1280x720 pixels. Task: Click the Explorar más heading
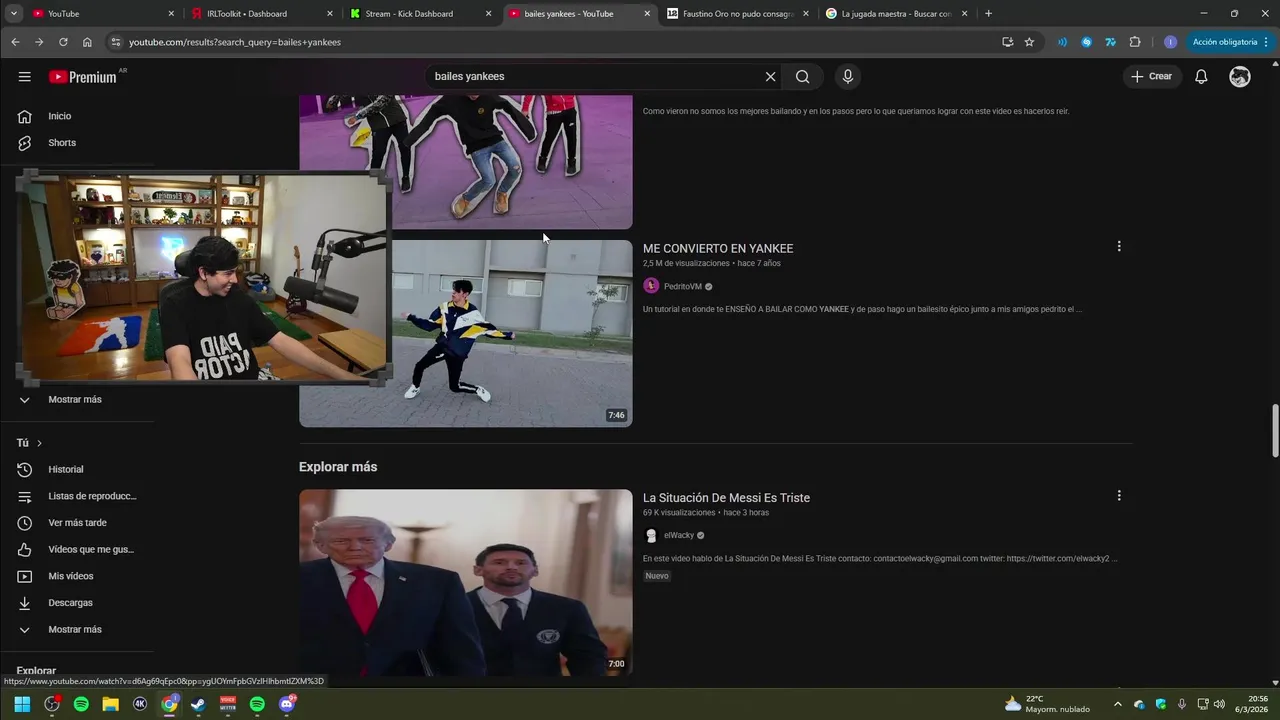[338, 467]
